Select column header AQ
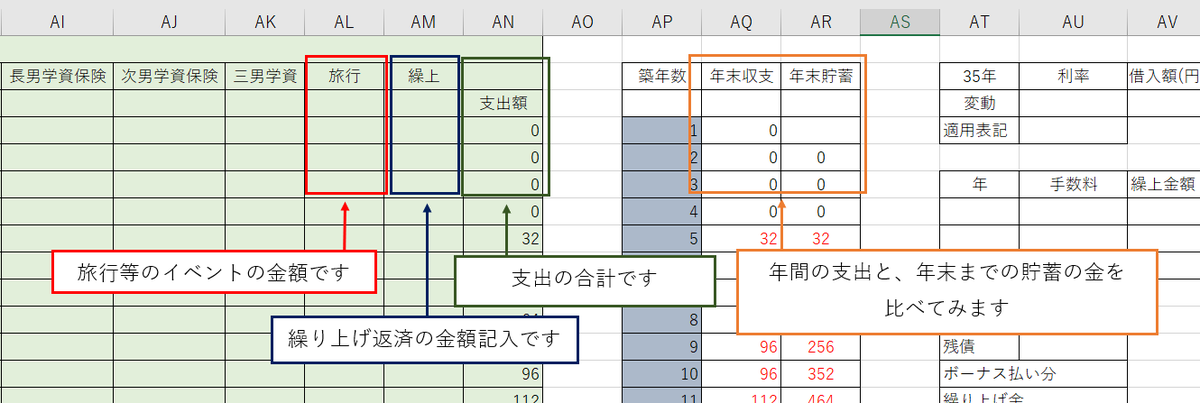 pyautogui.click(x=741, y=21)
